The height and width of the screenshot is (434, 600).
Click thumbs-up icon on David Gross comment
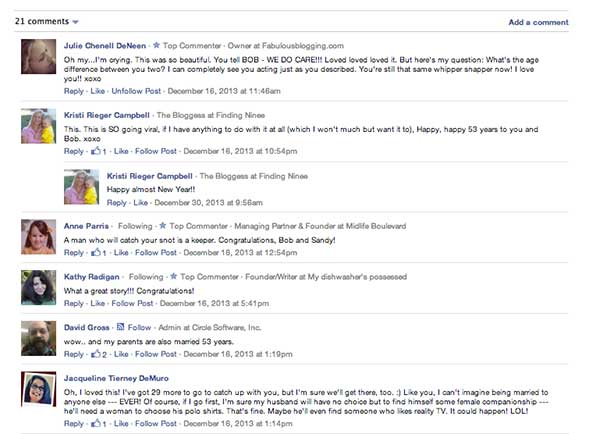click(96, 354)
